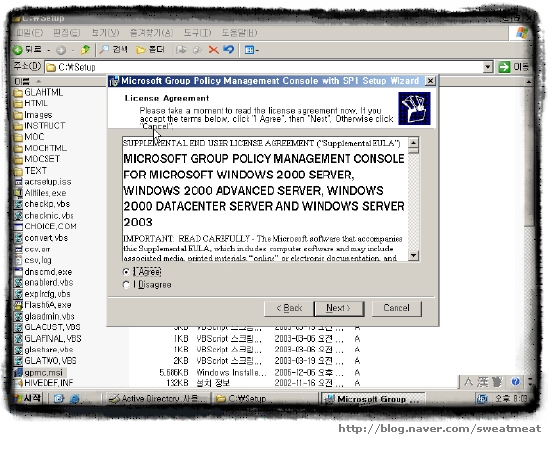This screenshot has width=548, height=450.
Task: Open the 편집(E) menu
Action: [x=66, y=33]
